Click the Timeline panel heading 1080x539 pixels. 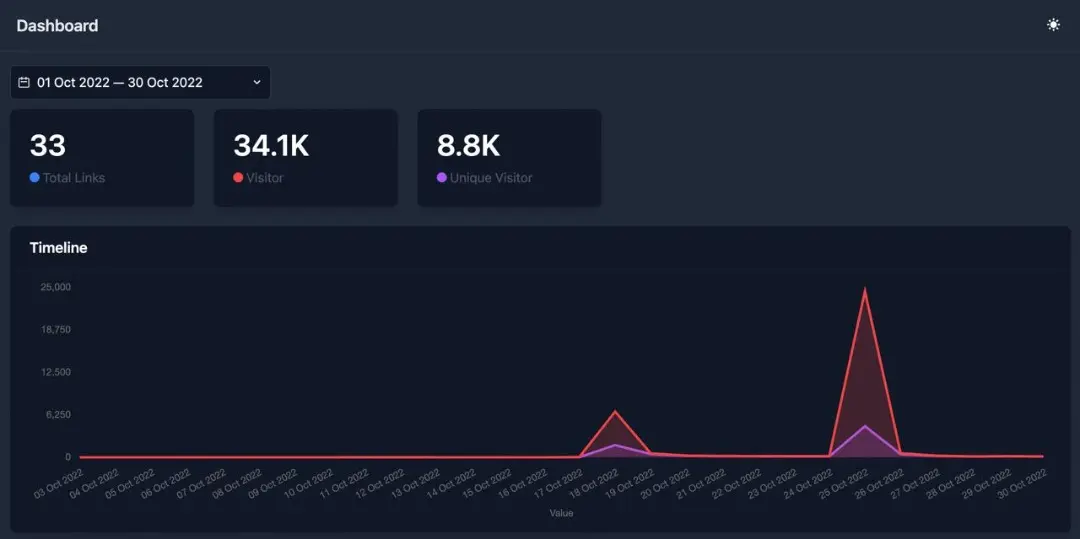click(58, 247)
